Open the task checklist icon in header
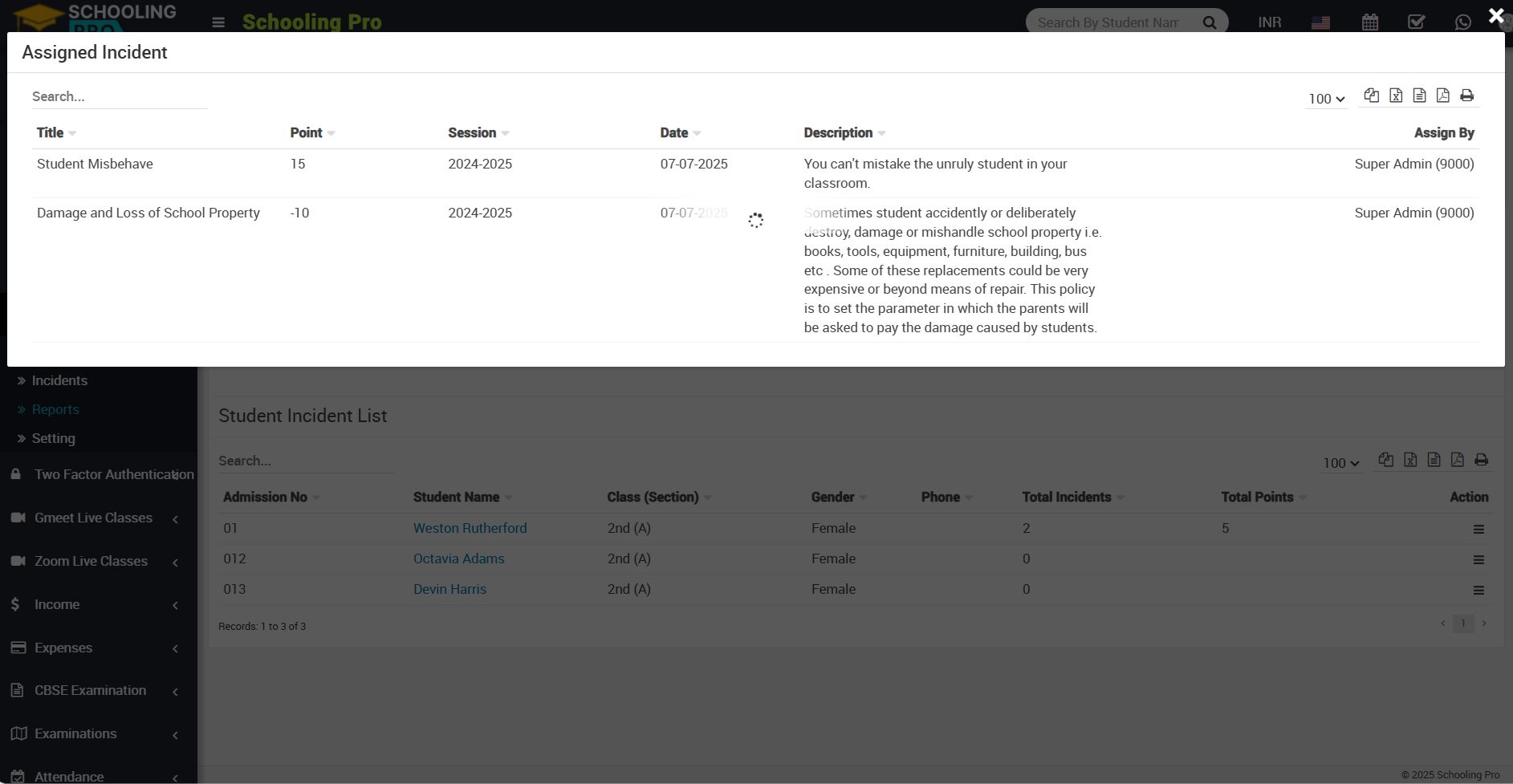 (1417, 22)
